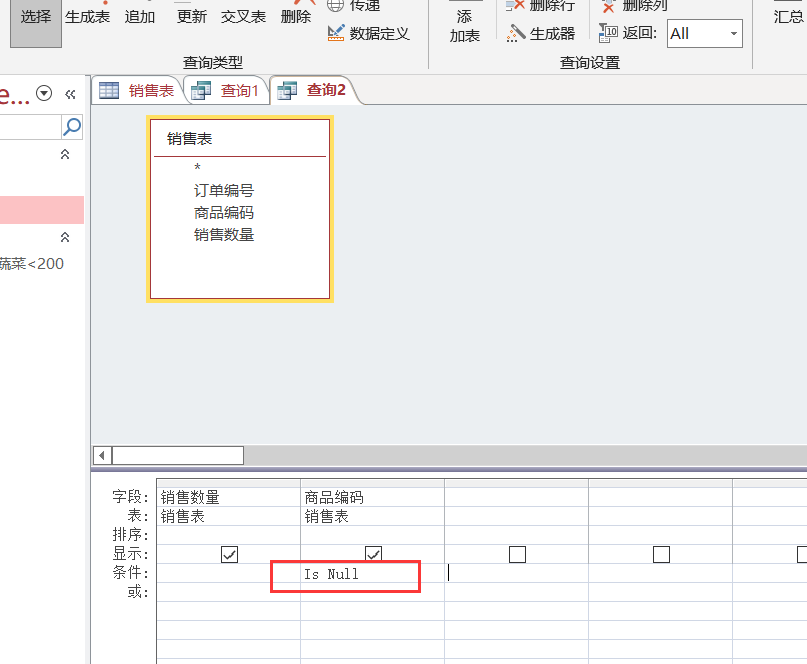The width and height of the screenshot is (807, 664).
Task: Check 显示 box in third grid column
Action: 517,554
